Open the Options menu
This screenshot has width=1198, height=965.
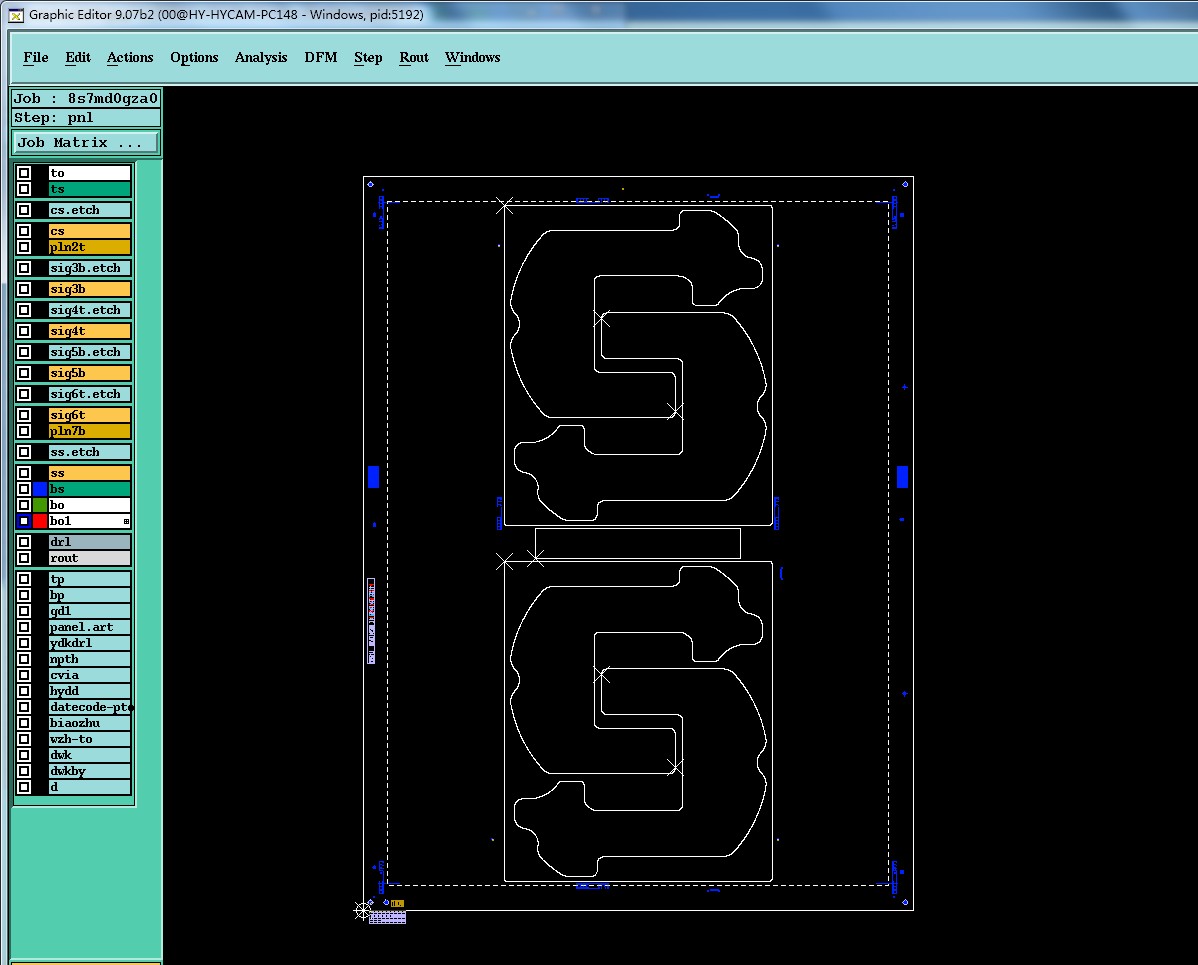click(194, 57)
